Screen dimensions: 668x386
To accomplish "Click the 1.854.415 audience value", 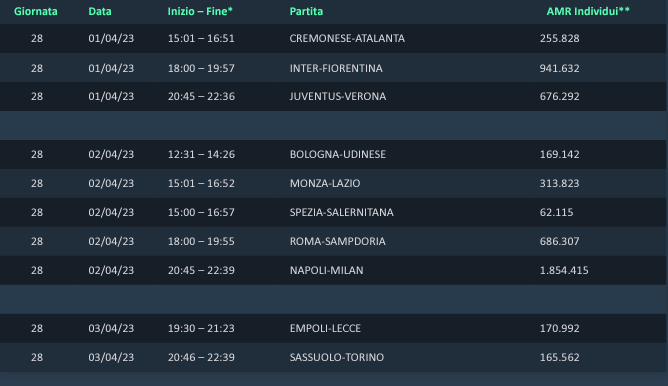I will pyautogui.click(x=564, y=270).
